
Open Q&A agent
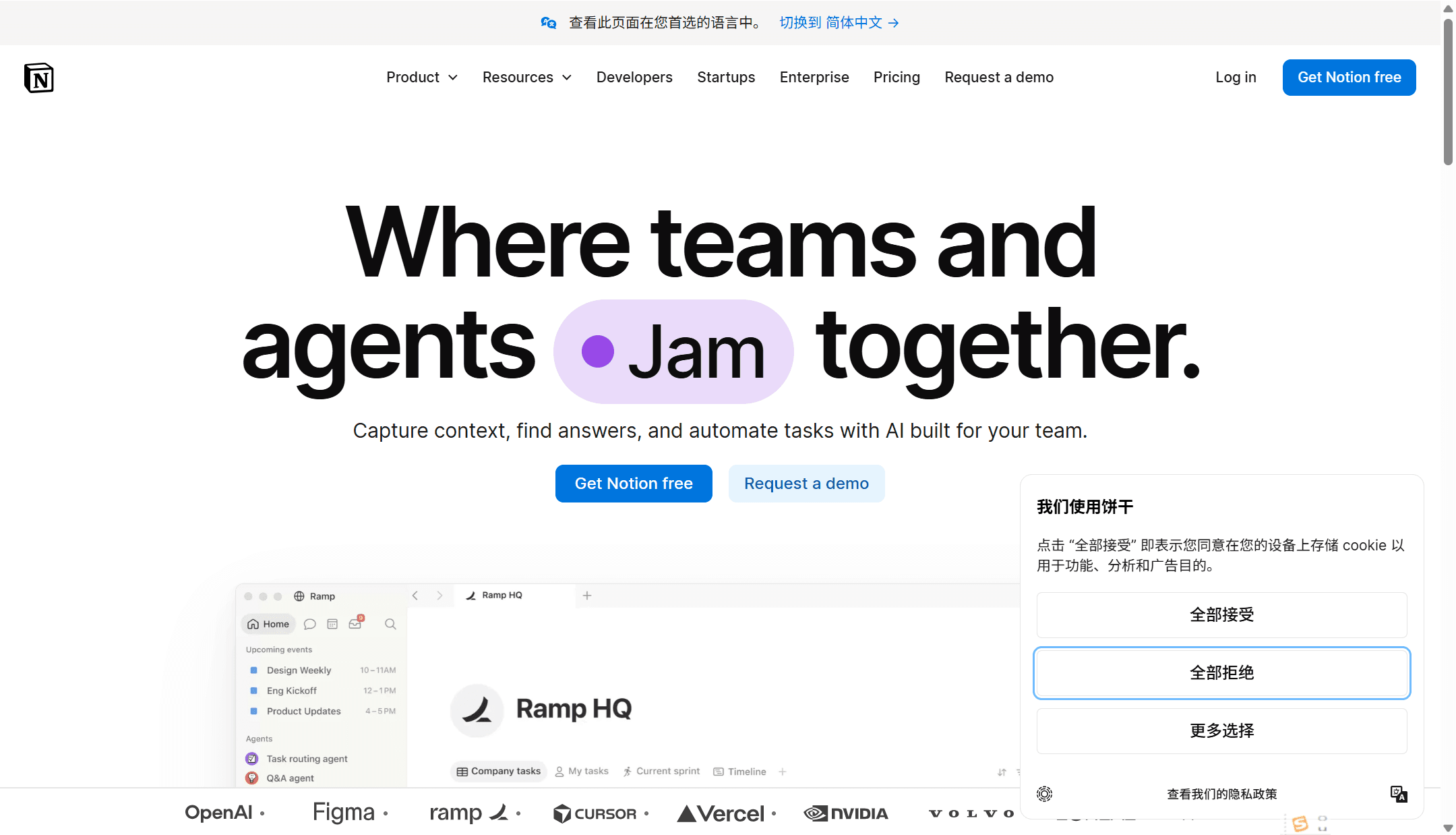point(290,778)
